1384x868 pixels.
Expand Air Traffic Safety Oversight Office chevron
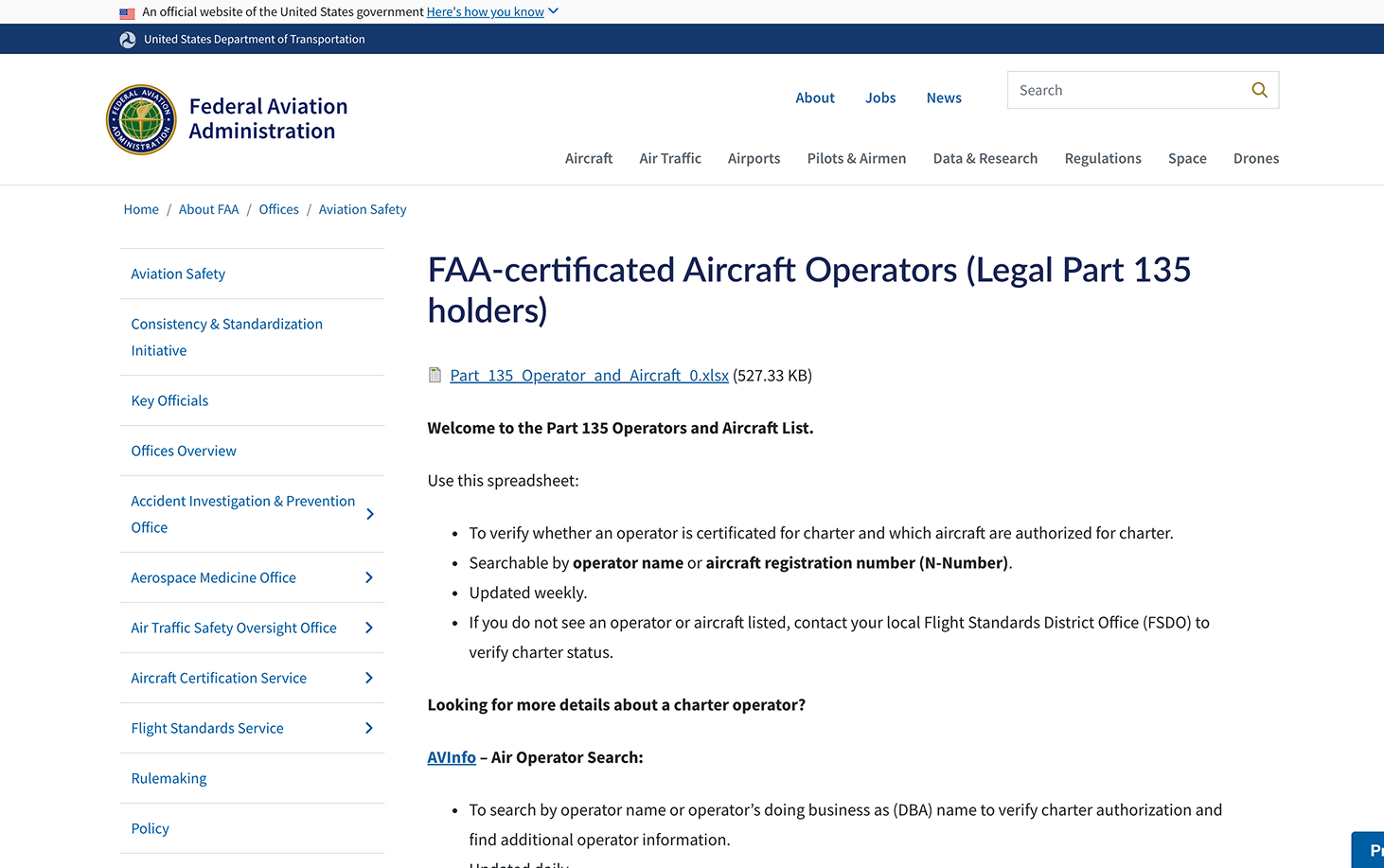(369, 628)
